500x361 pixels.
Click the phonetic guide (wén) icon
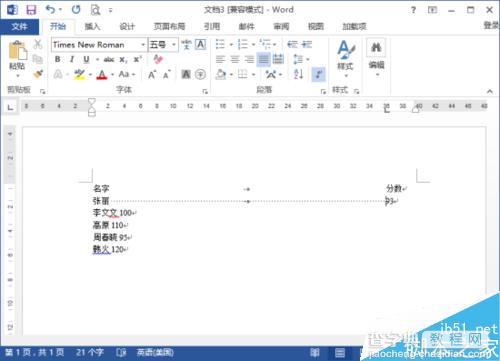[x=186, y=44]
